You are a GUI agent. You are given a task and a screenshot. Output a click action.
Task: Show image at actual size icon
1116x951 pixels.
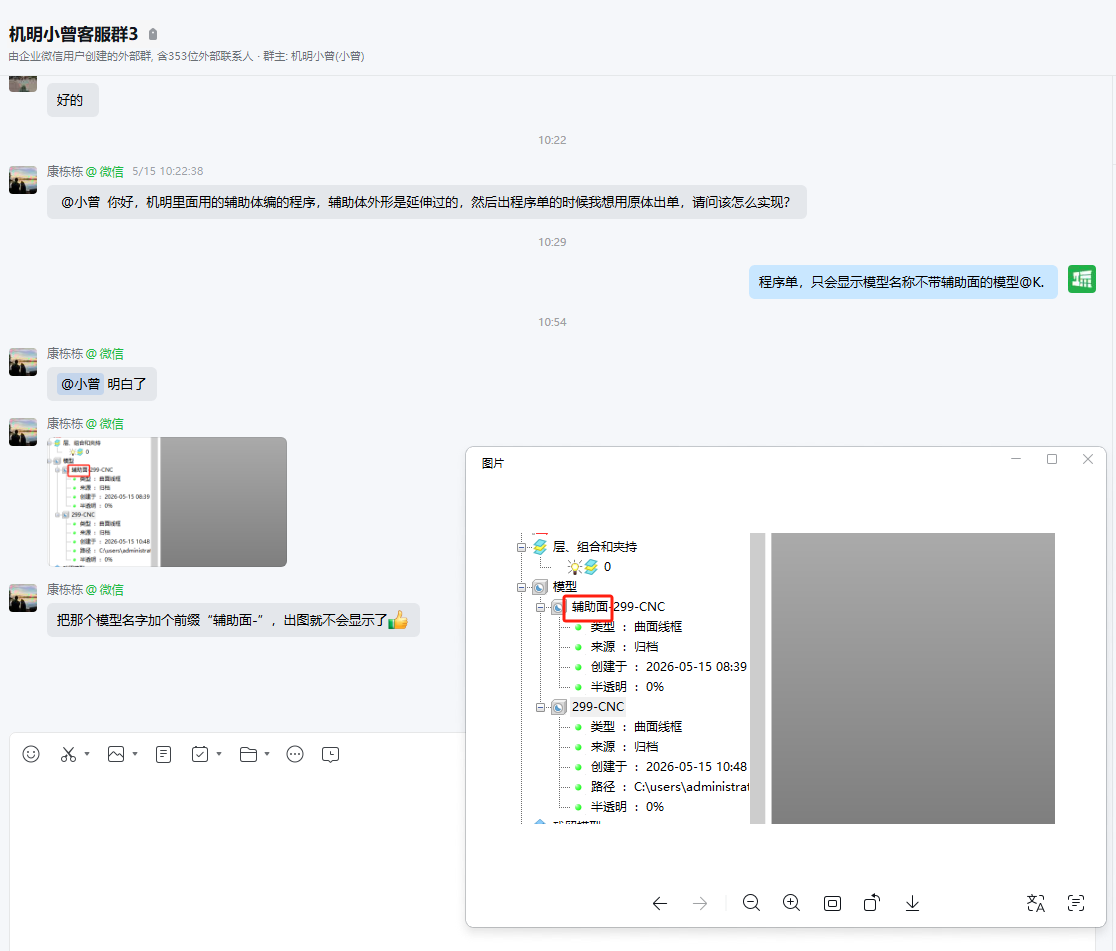pos(832,903)
